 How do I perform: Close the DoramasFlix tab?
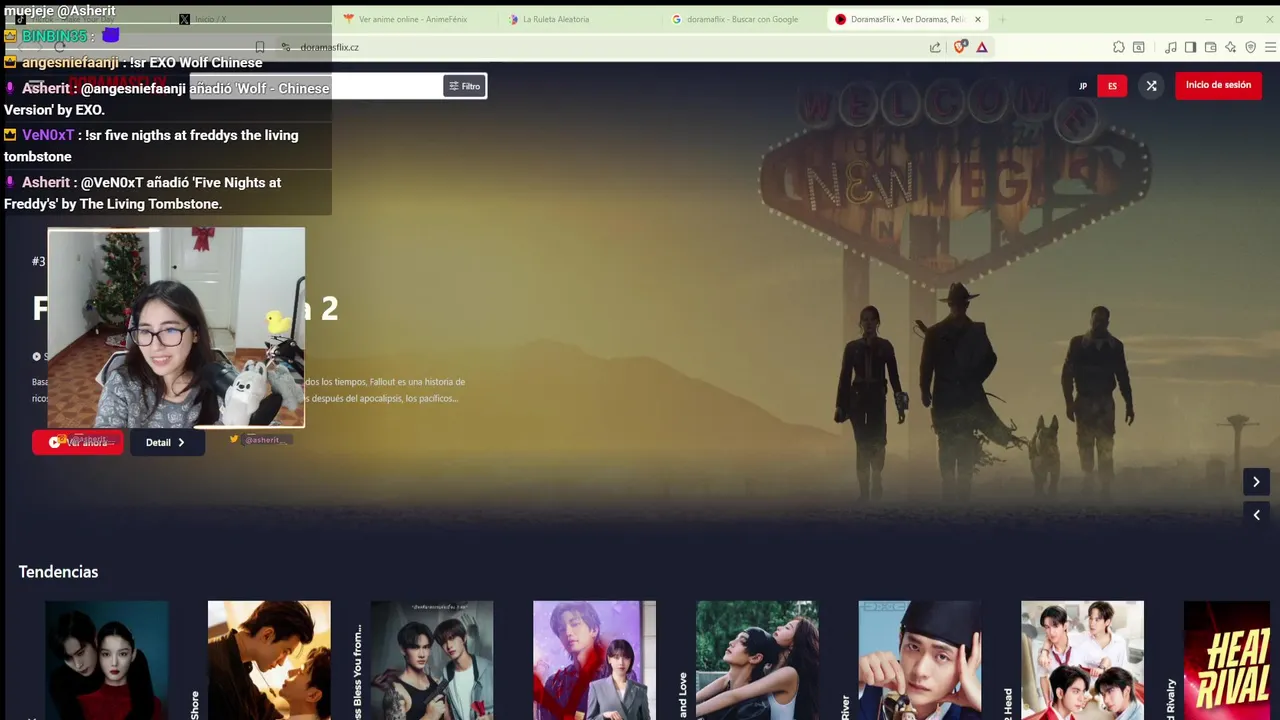[978, 19]
